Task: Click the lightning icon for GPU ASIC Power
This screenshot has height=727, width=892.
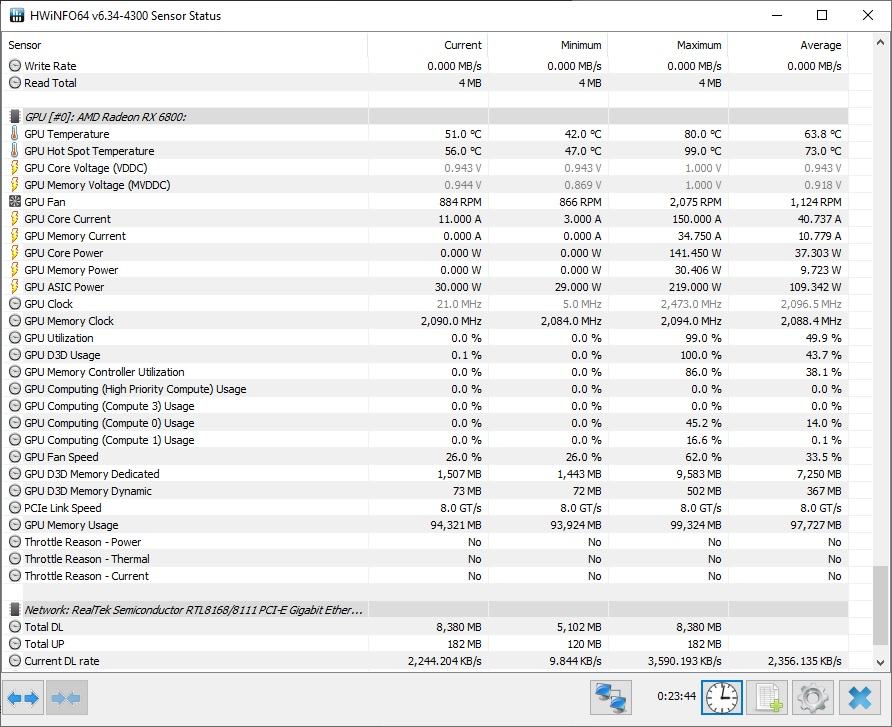Action: tap(15, 287)
